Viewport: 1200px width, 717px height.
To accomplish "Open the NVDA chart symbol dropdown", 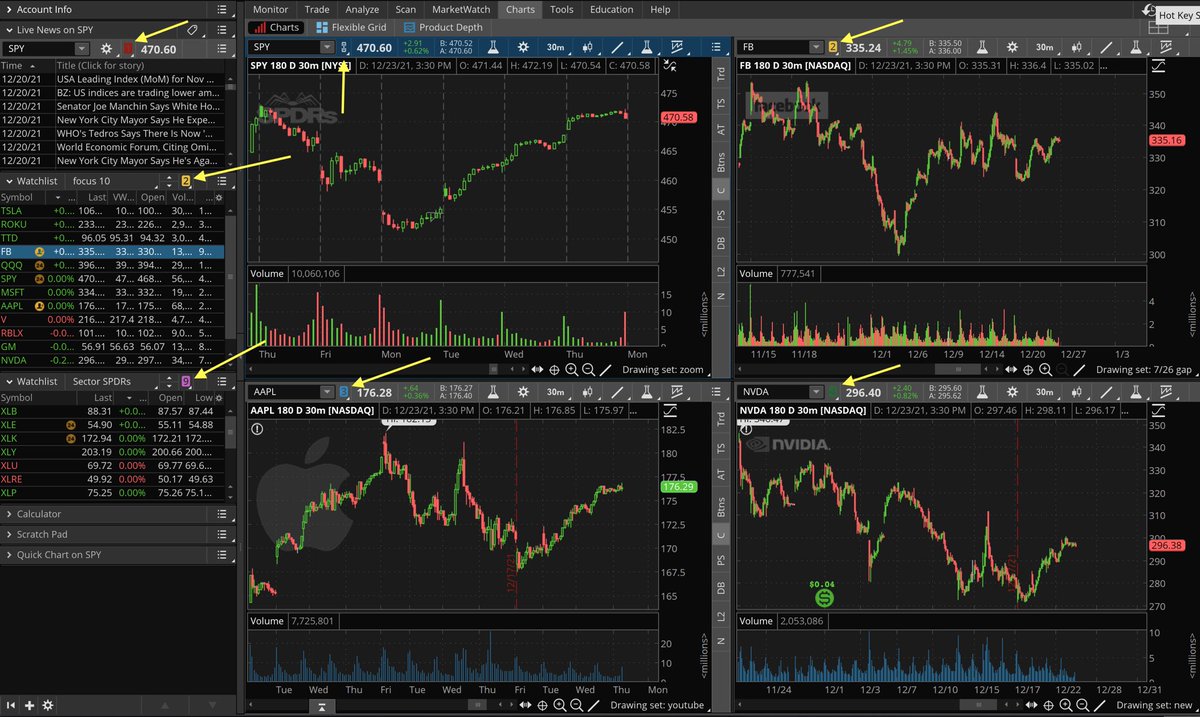I will [816, 392].
